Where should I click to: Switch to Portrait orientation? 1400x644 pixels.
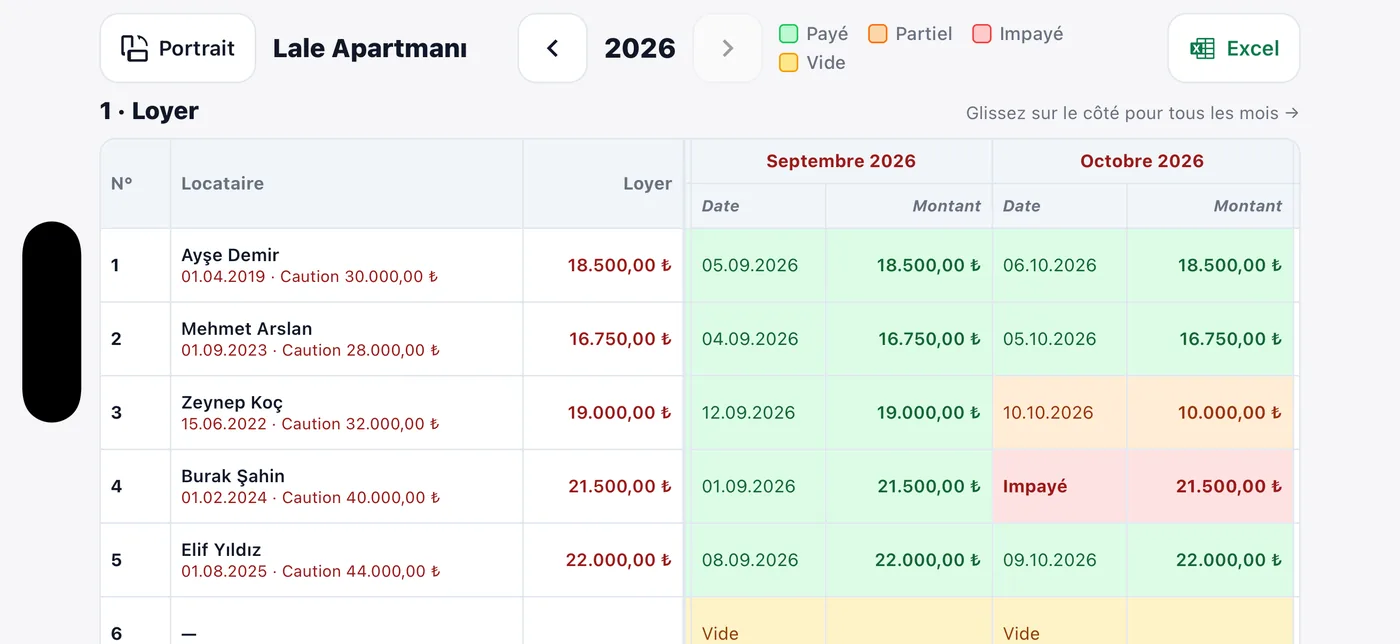coord(178,48)
